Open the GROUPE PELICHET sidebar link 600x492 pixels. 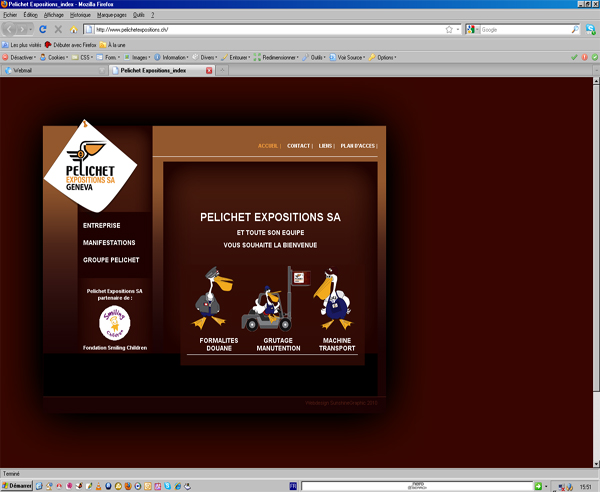tap(111, 260)
